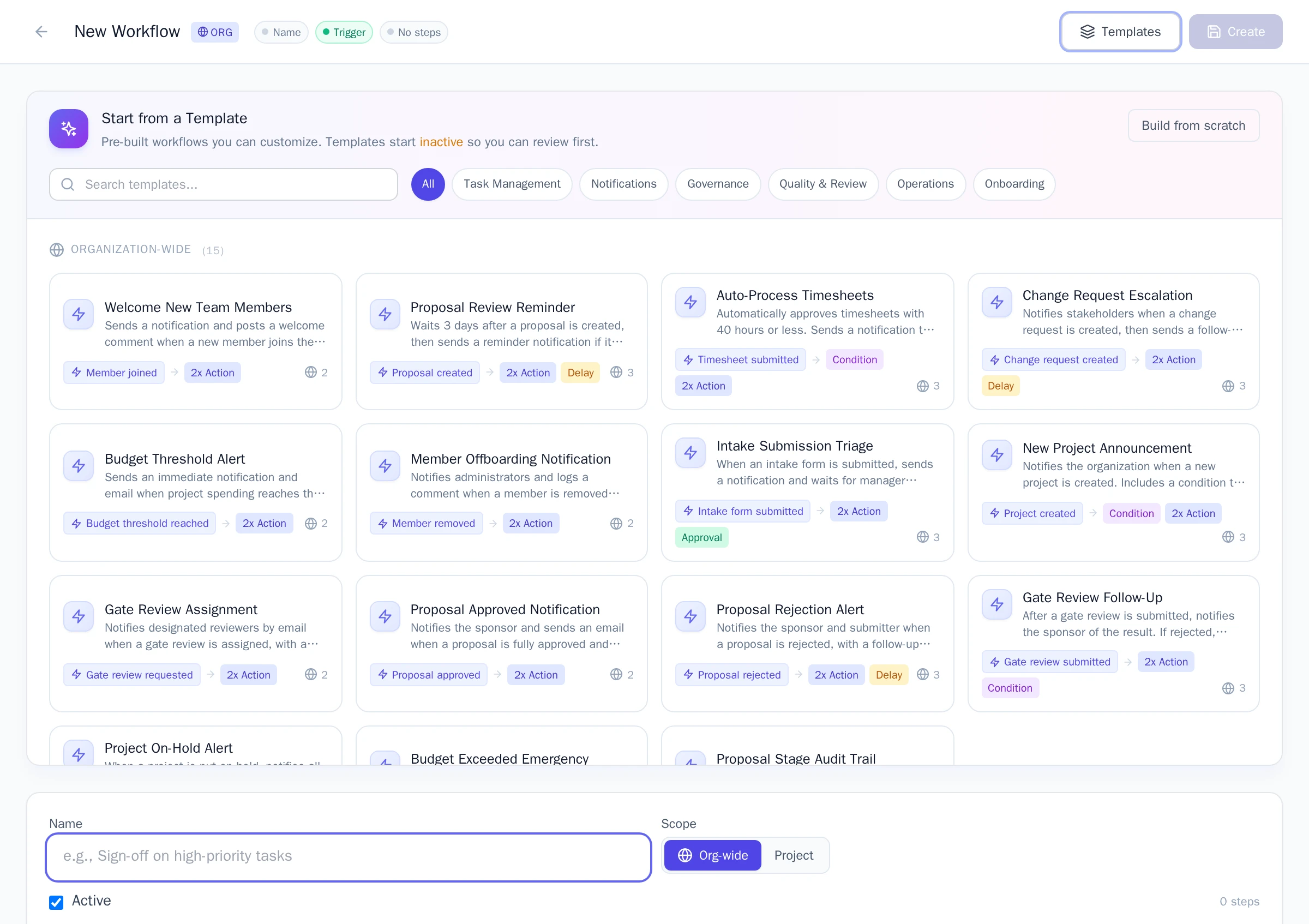Click the Budget threshold reached trigger chip
1309x924 pixels.
(x=140, y=523)
